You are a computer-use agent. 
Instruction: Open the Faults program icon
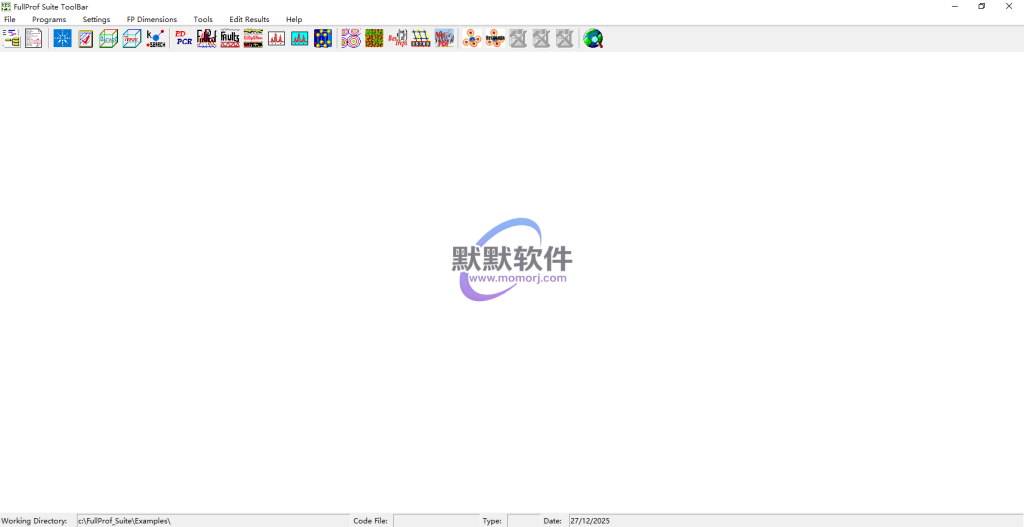coord(230,39)
